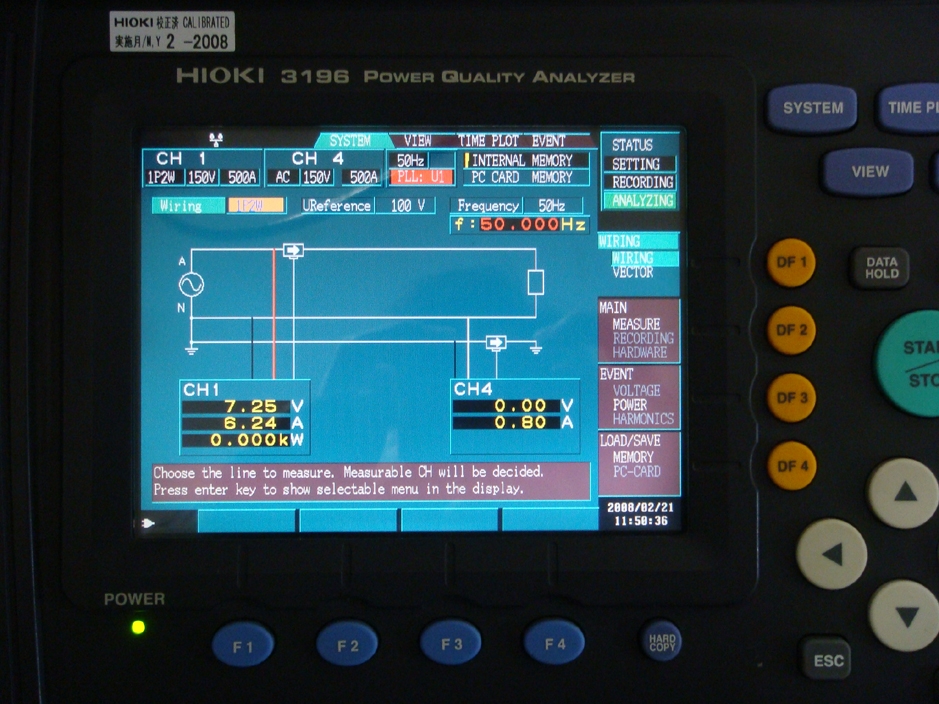Hit the orange DF 1 key
The image size is (939, 704).
pyautogui.click(x=791, y=262)
